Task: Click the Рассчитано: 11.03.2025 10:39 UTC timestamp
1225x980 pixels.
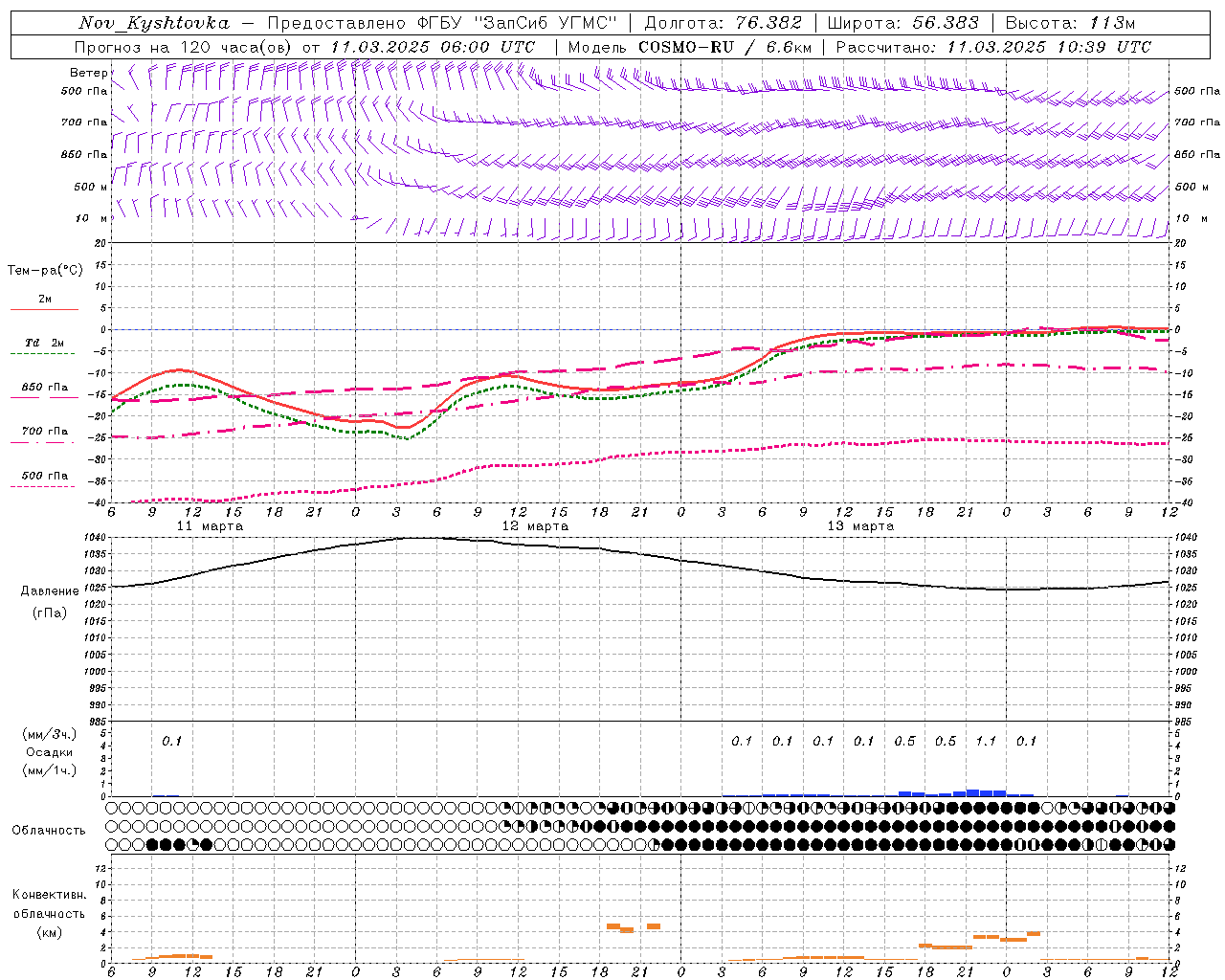Action: pyautogui.click(x=993, y=47)
